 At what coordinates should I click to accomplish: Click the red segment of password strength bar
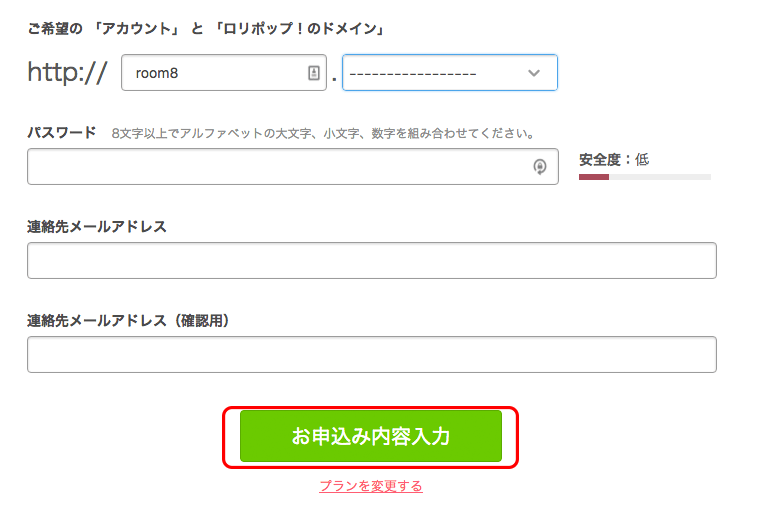pyautogui.click(x=594, y=177)
